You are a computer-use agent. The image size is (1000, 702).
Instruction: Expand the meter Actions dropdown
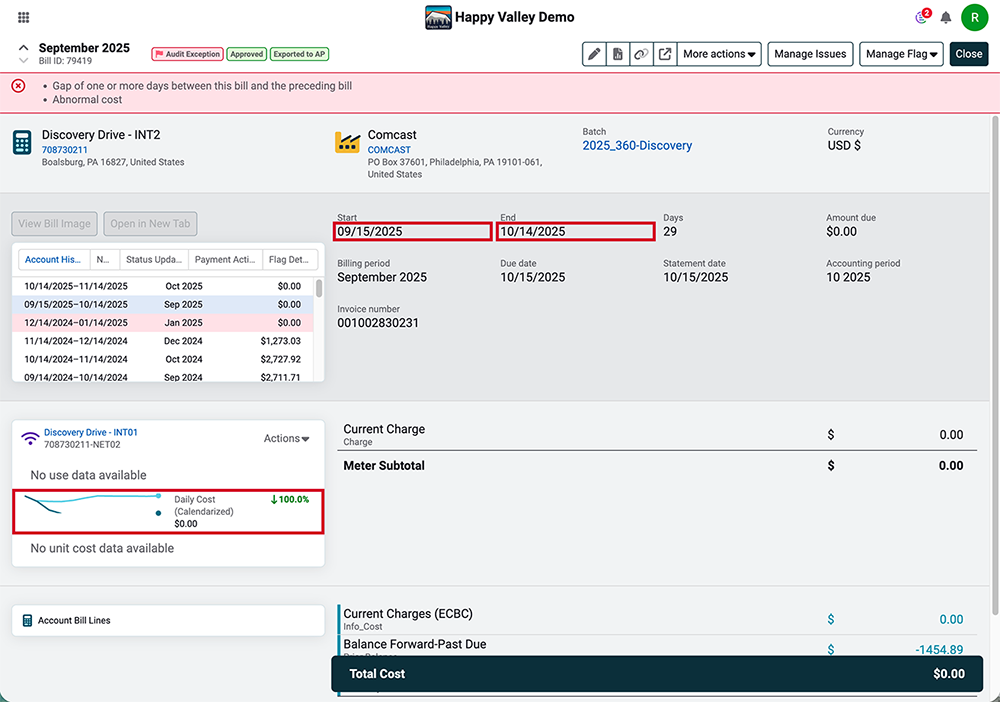pyautogui.click(x=286, y=438)
